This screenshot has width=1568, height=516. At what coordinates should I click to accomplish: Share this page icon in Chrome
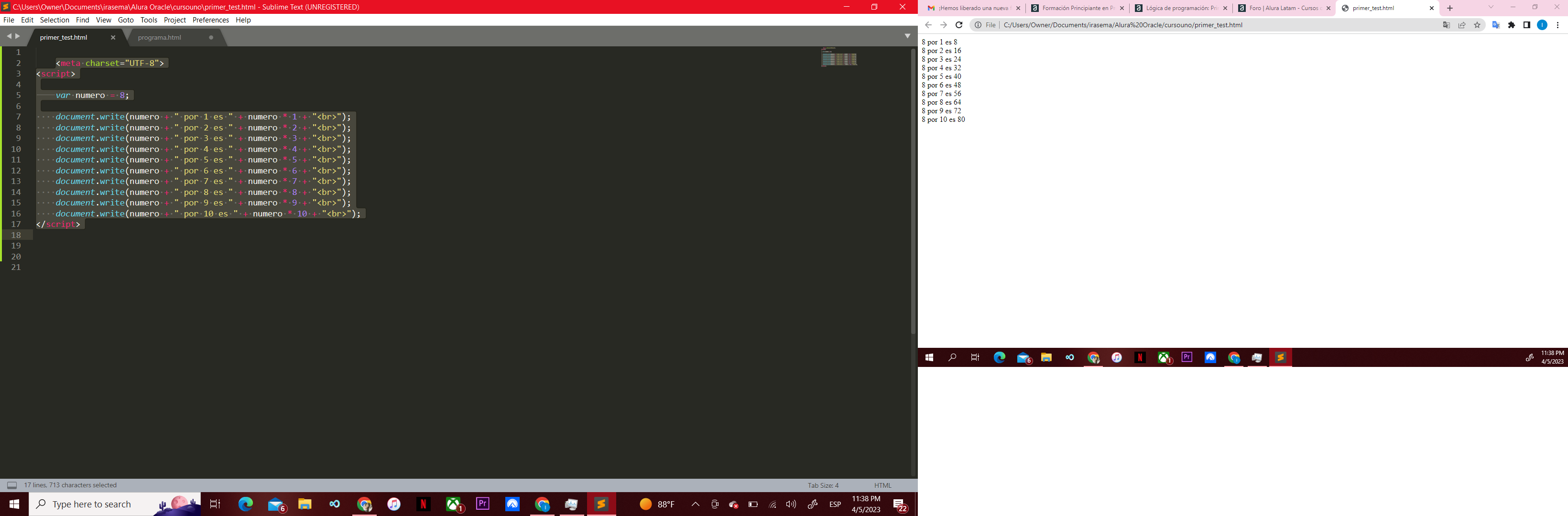(x=1461, y=25)
